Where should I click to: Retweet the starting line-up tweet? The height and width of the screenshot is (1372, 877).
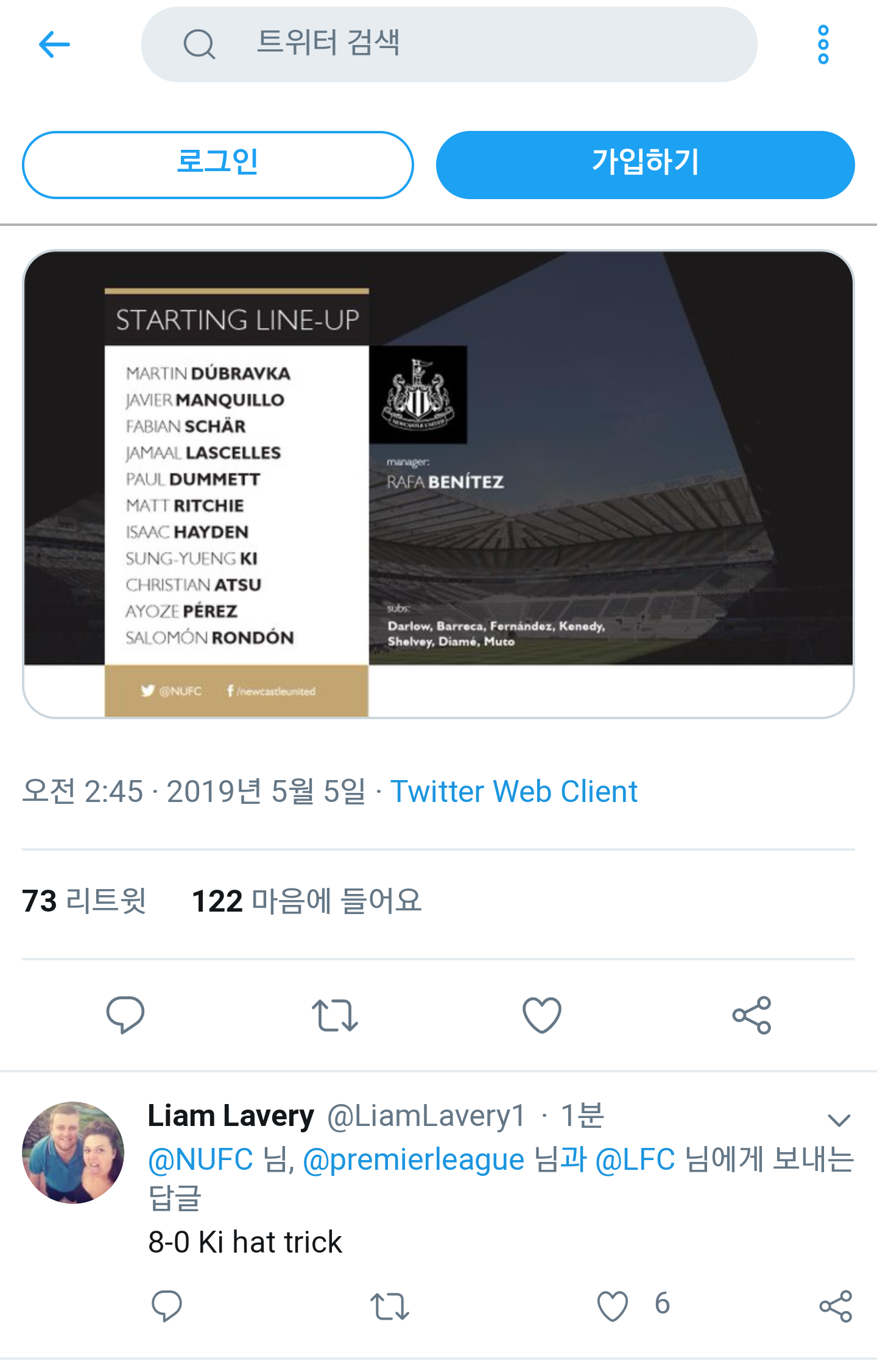click(334, 1015)
